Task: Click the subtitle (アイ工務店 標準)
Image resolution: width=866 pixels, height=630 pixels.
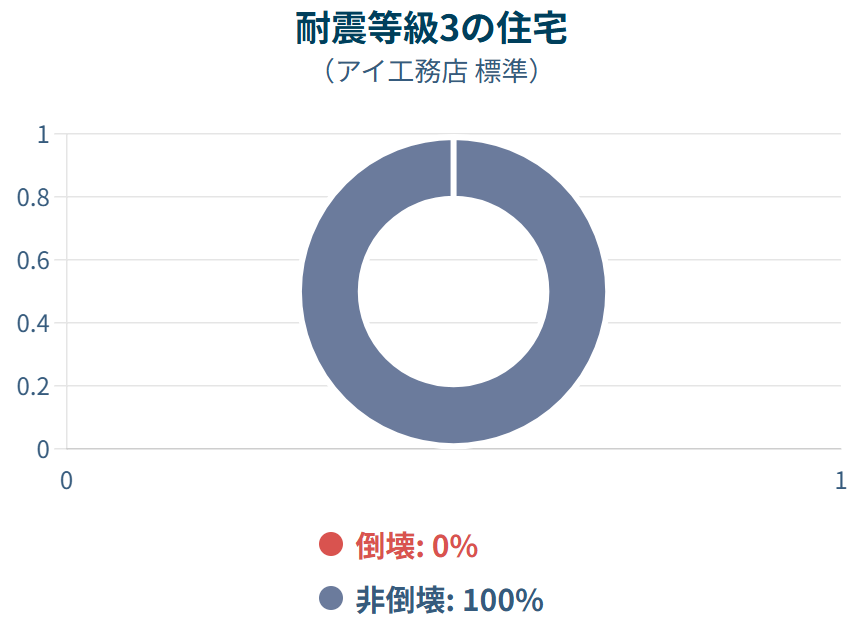Action: (x=432, y=73)
